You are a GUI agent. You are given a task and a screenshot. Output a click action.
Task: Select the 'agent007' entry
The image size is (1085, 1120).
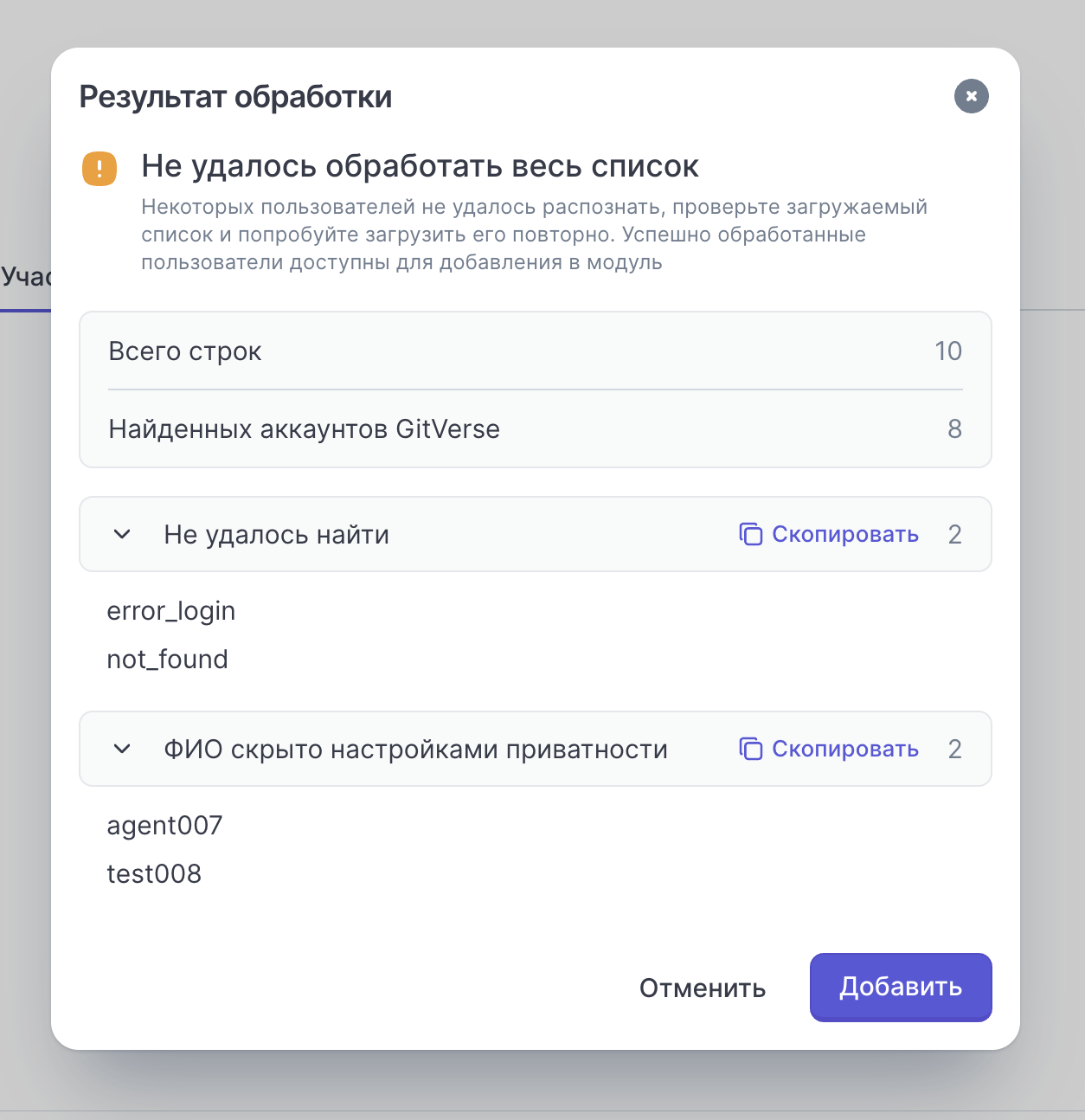164,826
